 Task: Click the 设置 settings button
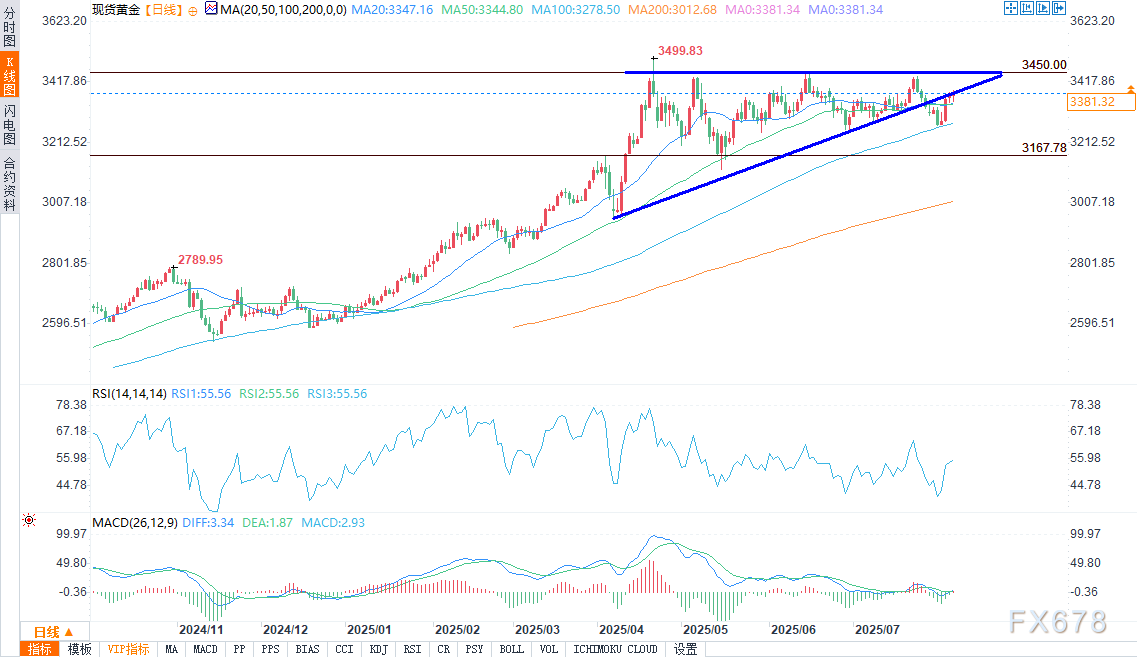pyautogui.click(x=685, y=649)
